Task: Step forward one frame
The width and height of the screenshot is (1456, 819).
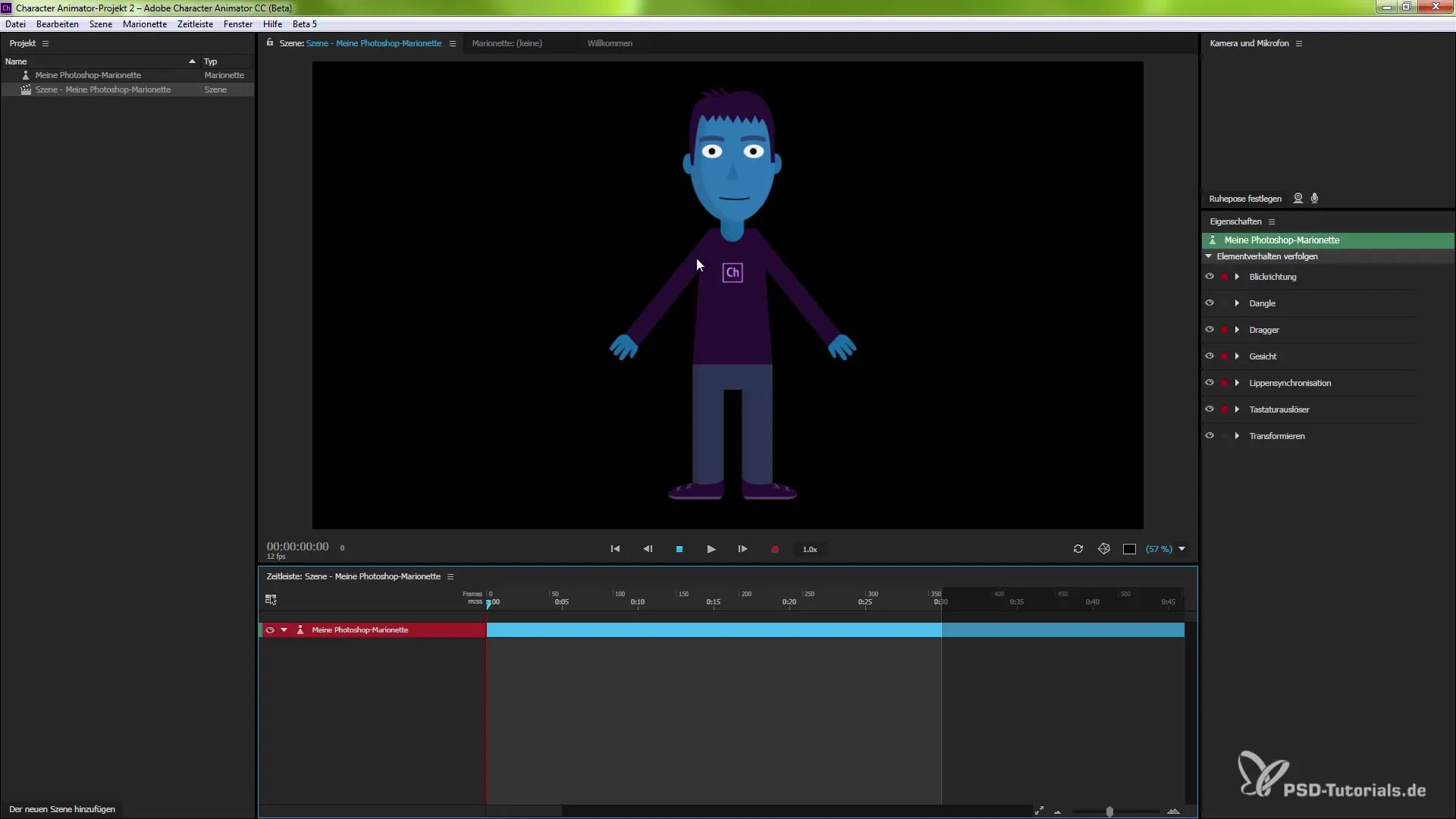Action: coord(742,549)
